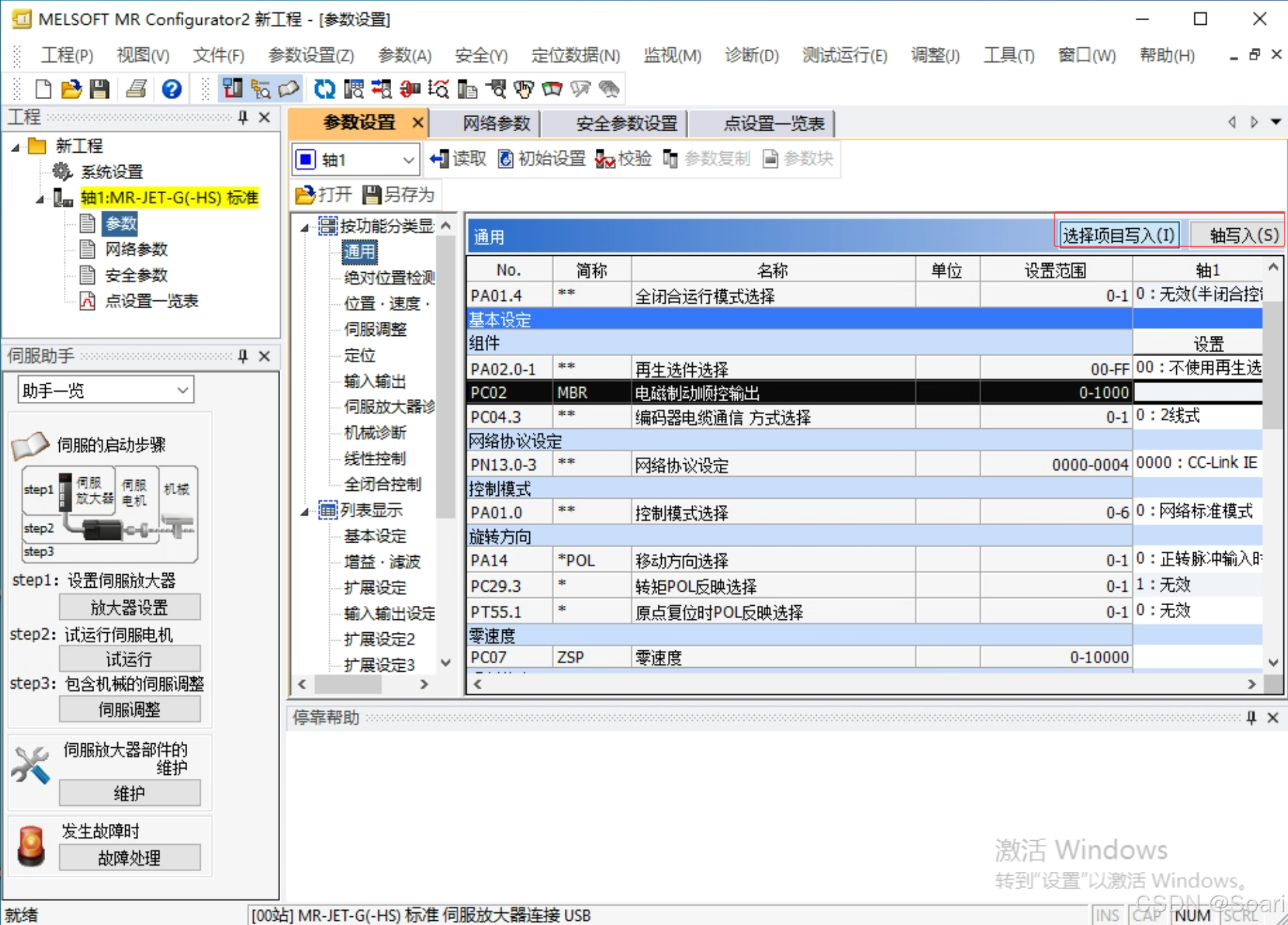This screenshot has width=1288, height=925.
Task: Collapse the 新工程 tree node
Action: (15, 147)
